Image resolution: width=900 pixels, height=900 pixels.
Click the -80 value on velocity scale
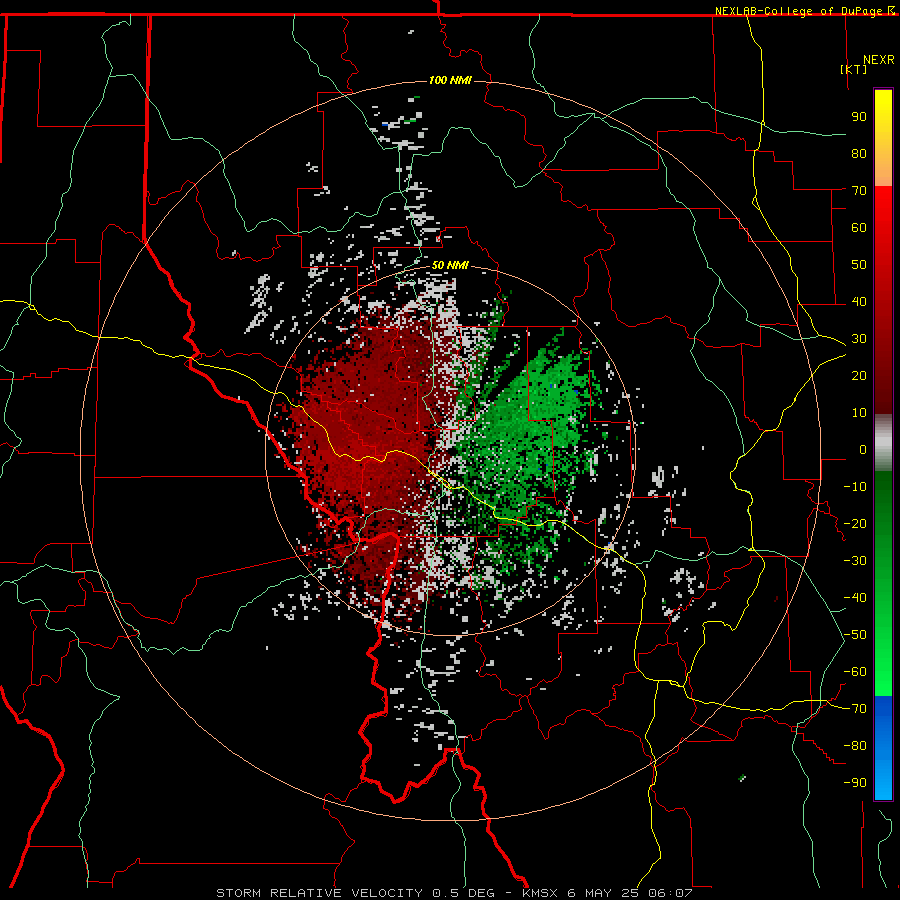click(855, 746)
